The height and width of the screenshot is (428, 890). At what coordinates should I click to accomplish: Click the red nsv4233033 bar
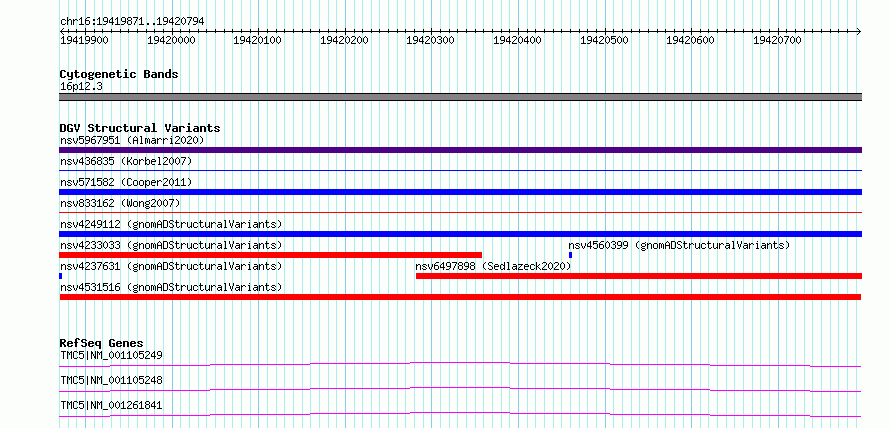pyautogui.click(x=270, y=255)
